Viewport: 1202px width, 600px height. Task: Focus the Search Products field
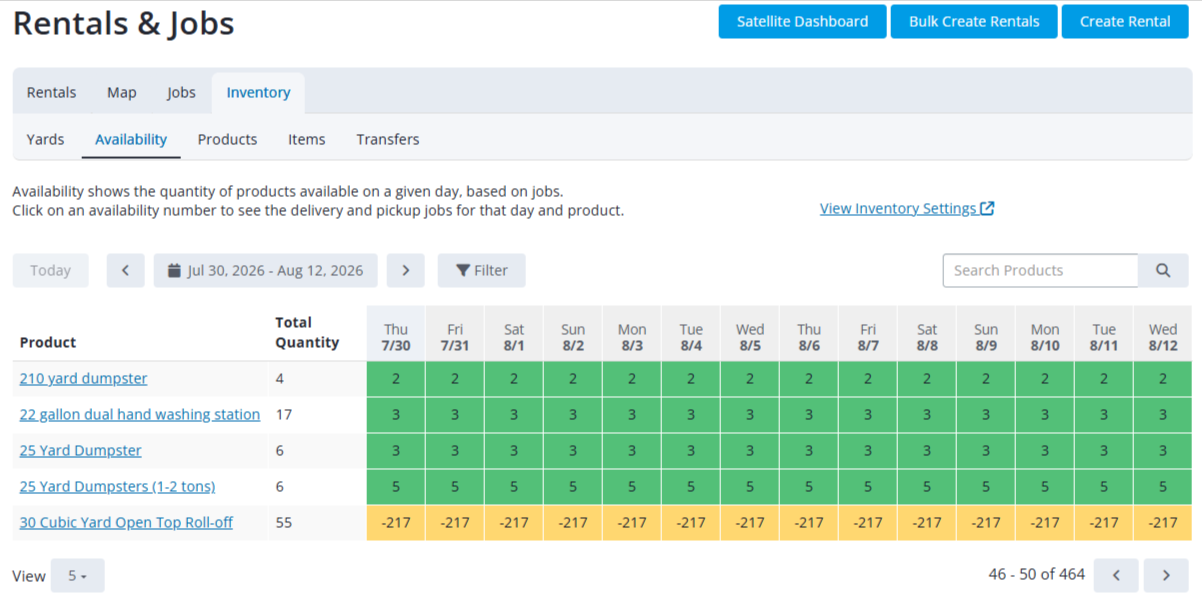1040,270
